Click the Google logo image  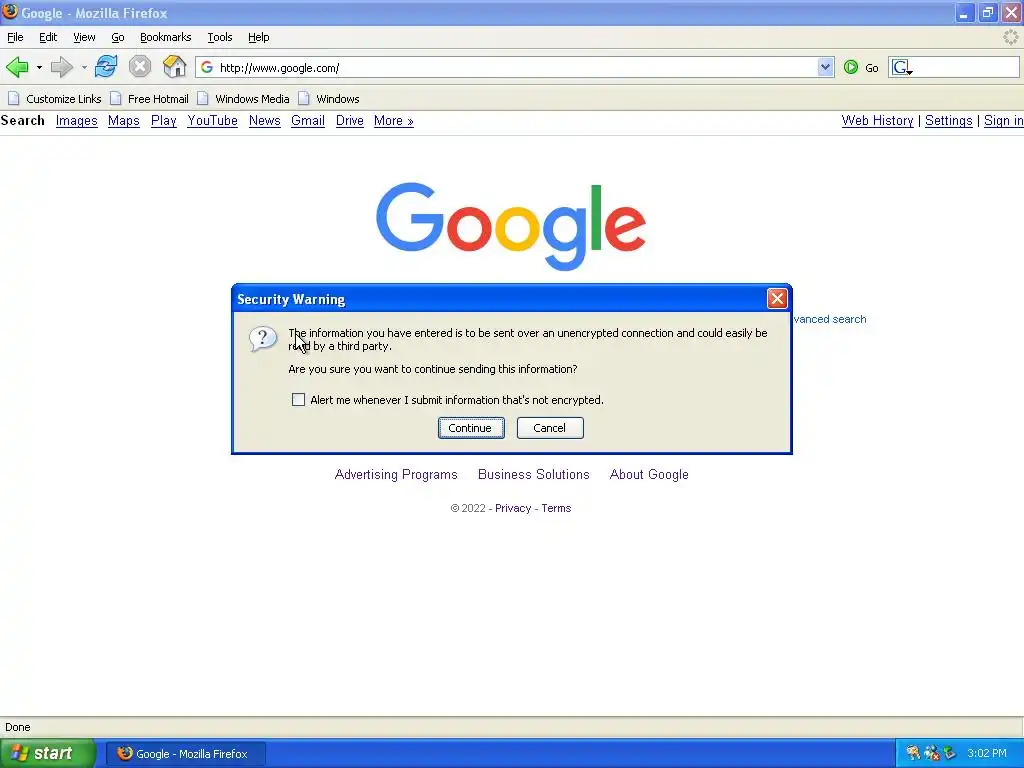[x=511, y=226]
